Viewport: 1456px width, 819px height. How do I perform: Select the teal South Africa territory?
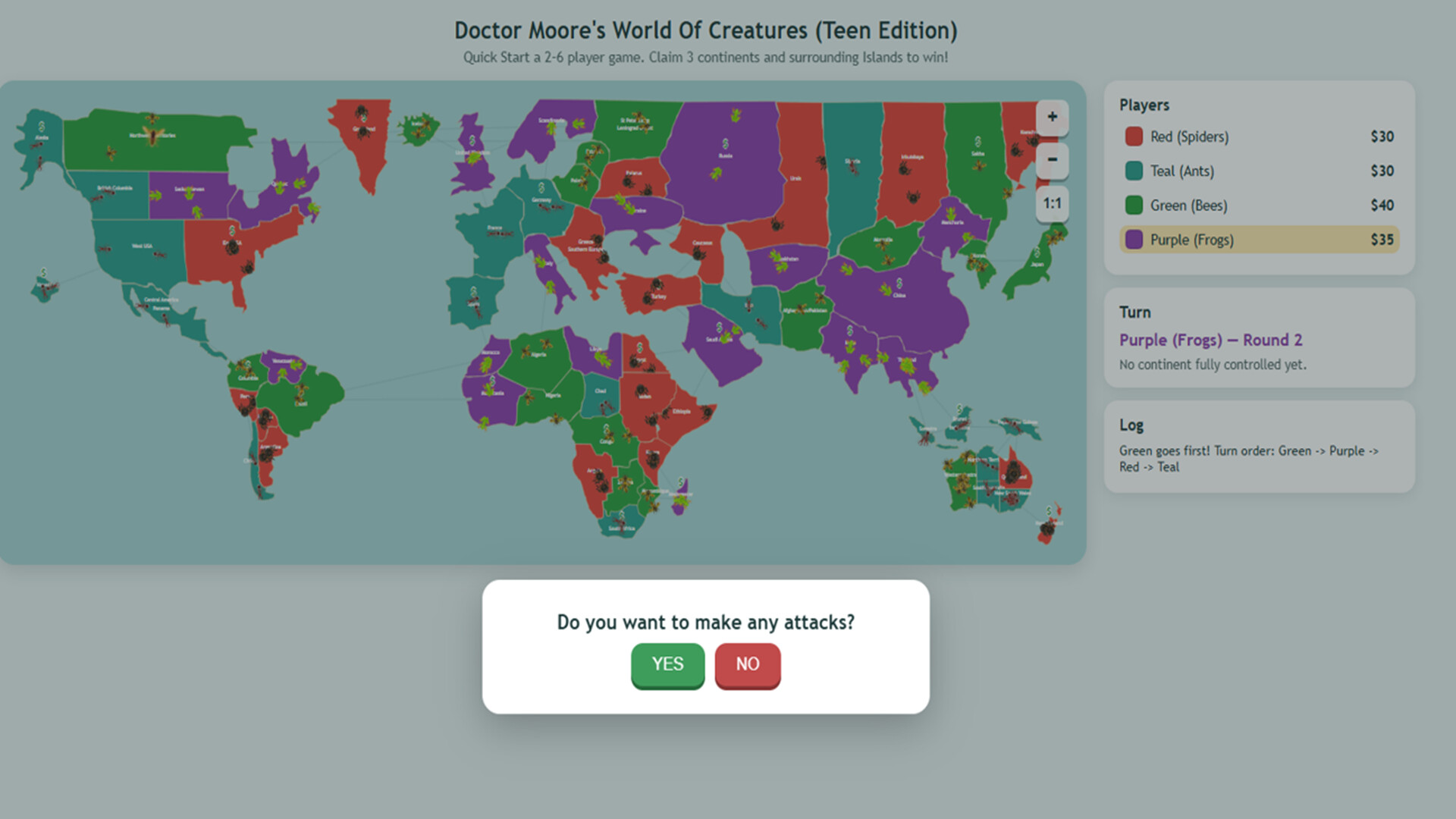pyautogui.click(x=621, y=525)
